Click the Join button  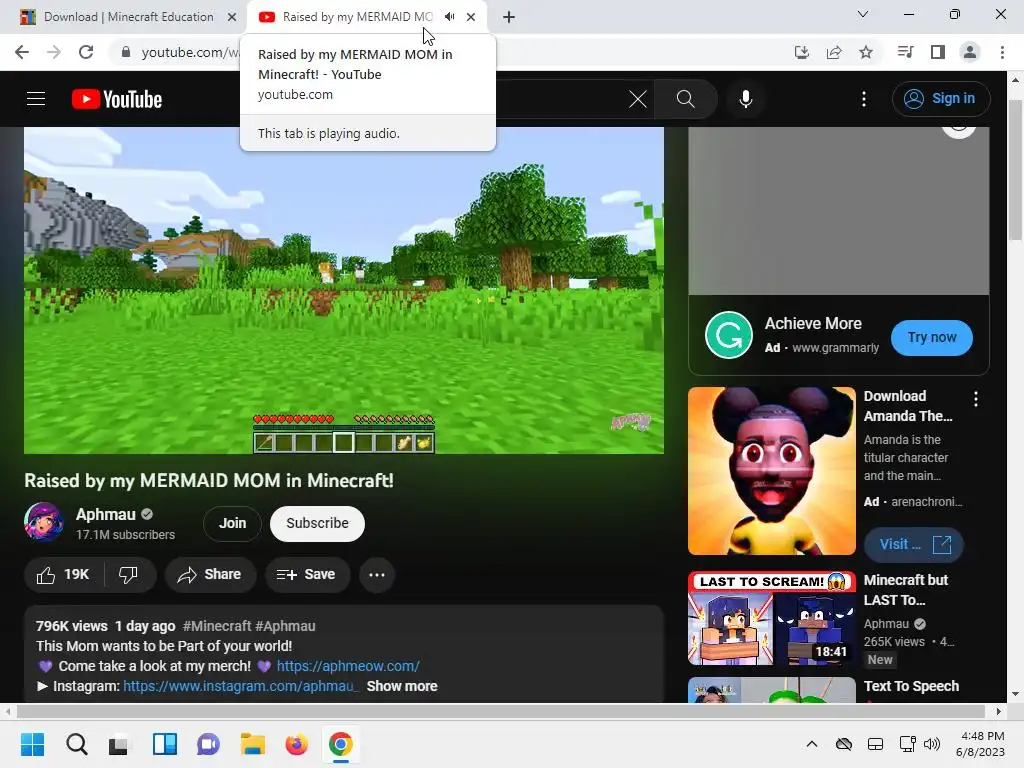coord(232,523)
